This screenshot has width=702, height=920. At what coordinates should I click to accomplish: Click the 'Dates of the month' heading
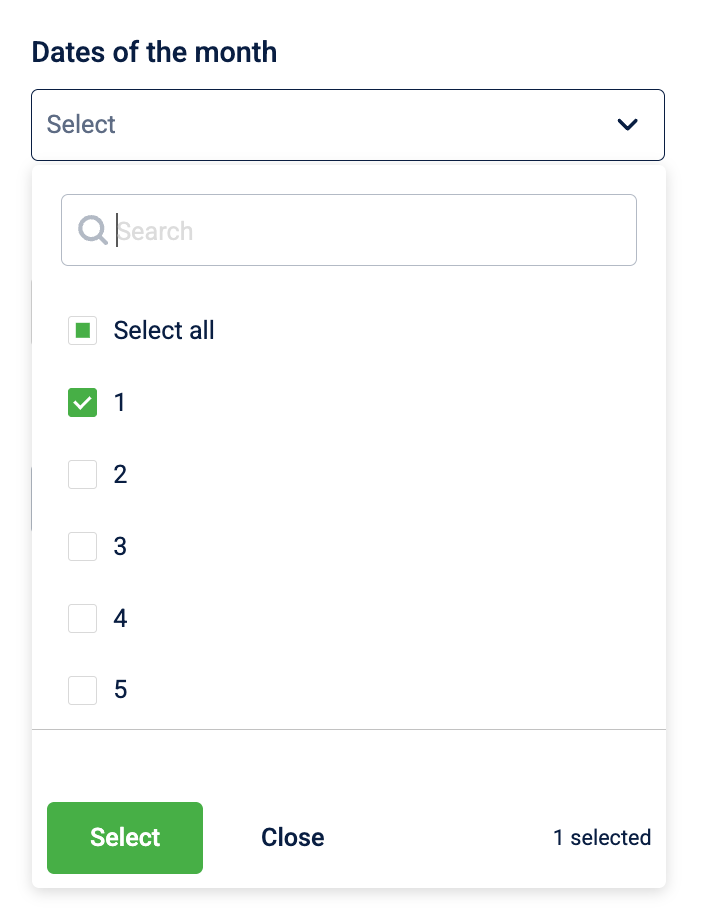[x=154, y=52]
